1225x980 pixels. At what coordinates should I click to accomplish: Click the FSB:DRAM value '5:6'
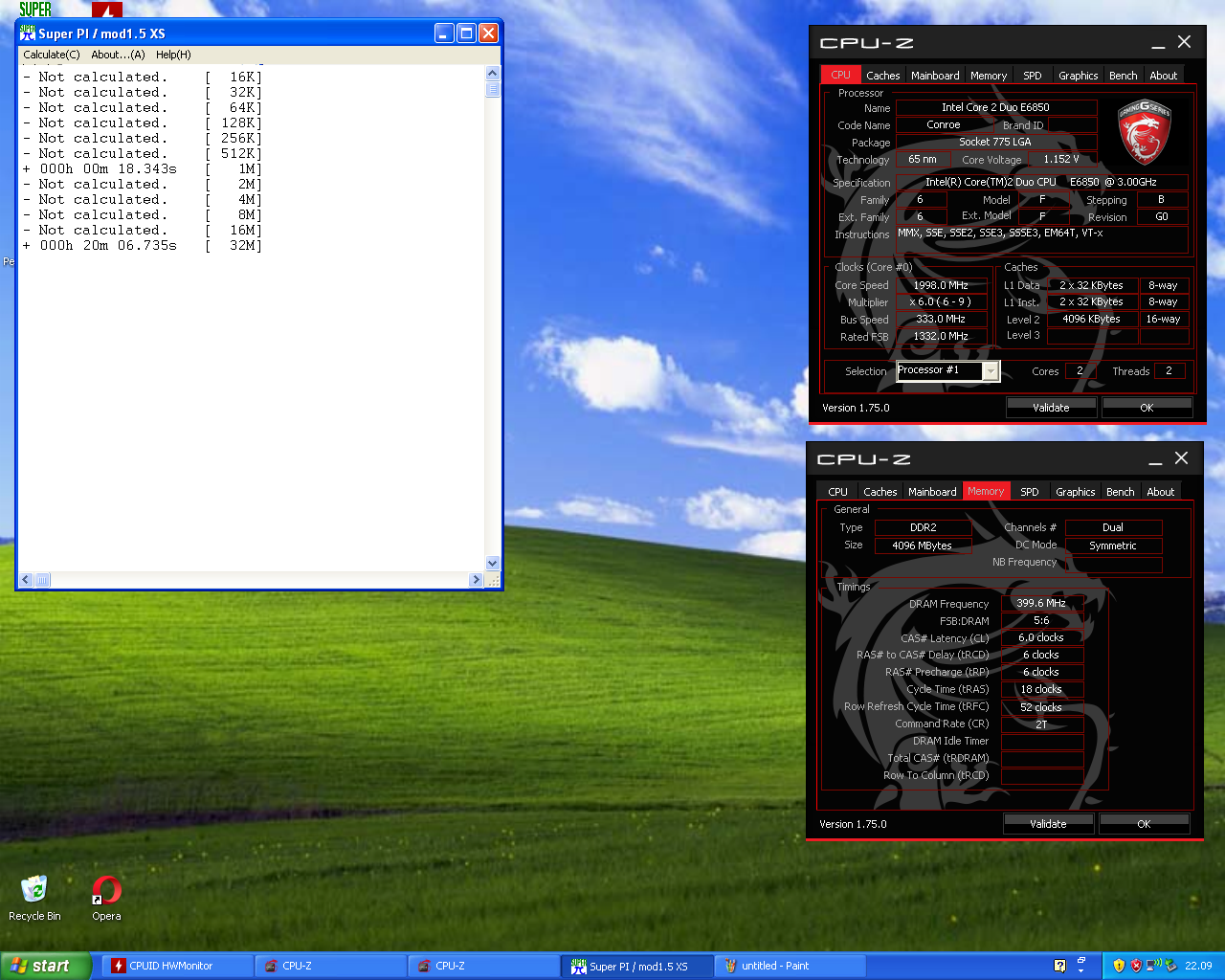(1041, 620)
